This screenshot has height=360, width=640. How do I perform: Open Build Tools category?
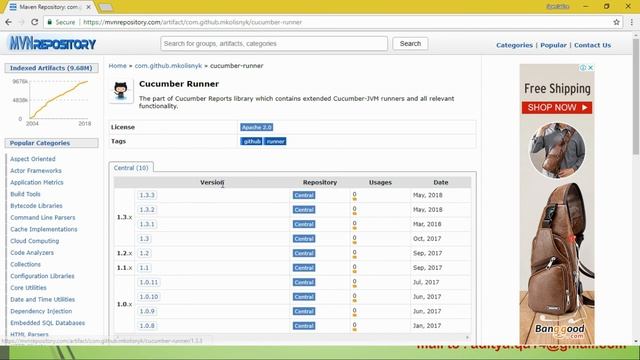[x=25, y=194]
